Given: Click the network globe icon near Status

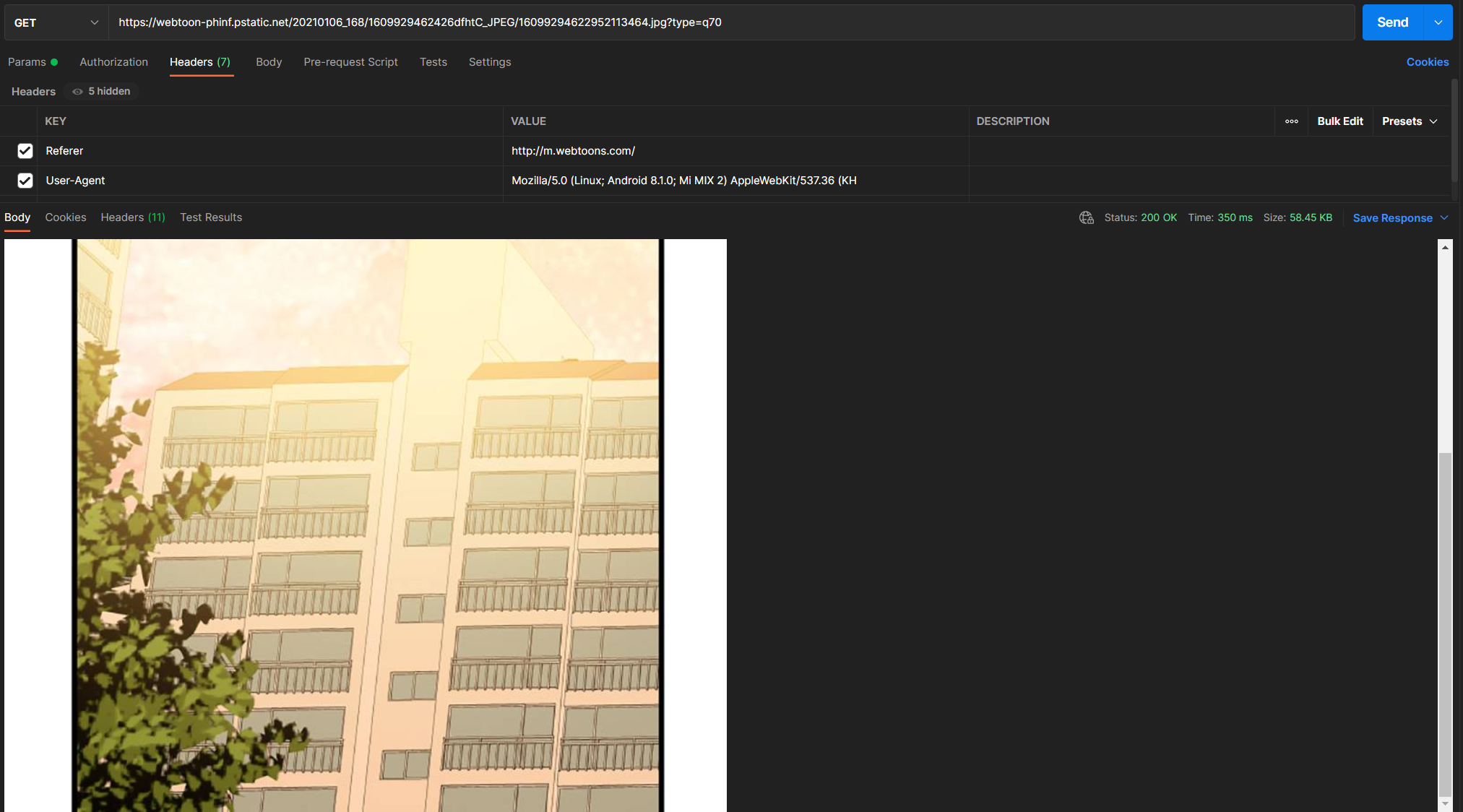Looking at the screenshot, I should [x=1086, y=217].
